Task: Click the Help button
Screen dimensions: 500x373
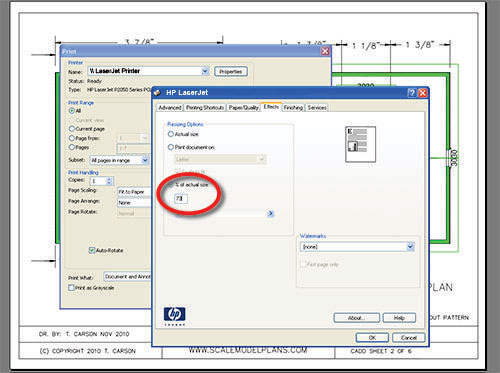Action: click(399, 318)
